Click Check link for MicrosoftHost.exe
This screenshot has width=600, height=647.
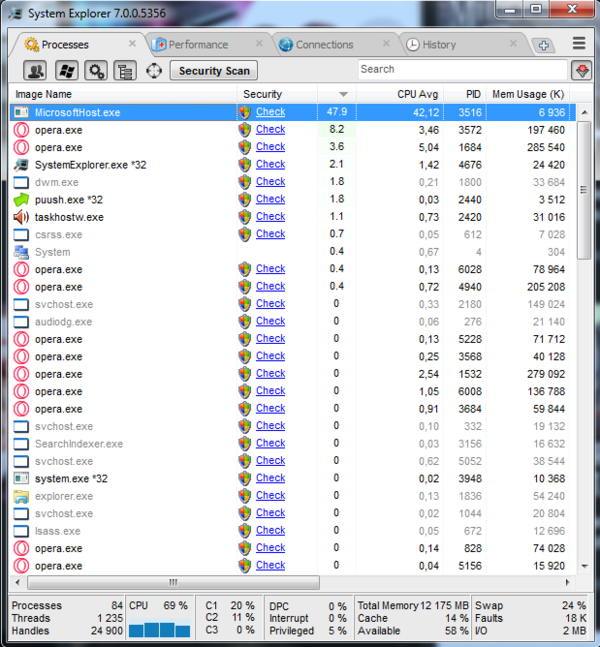(x=270, y=112)
